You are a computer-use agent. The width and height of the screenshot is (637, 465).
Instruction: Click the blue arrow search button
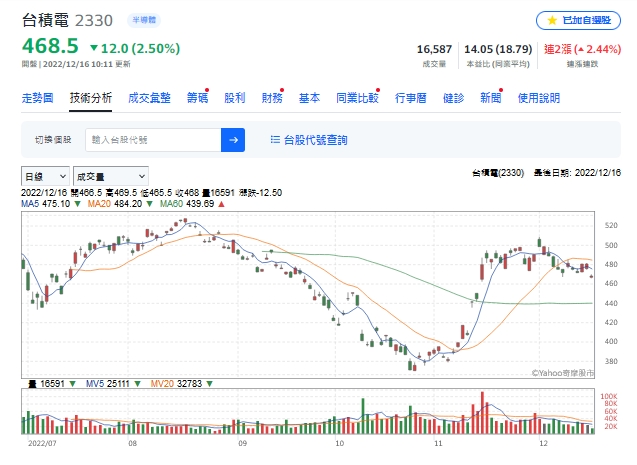point(233,140)
